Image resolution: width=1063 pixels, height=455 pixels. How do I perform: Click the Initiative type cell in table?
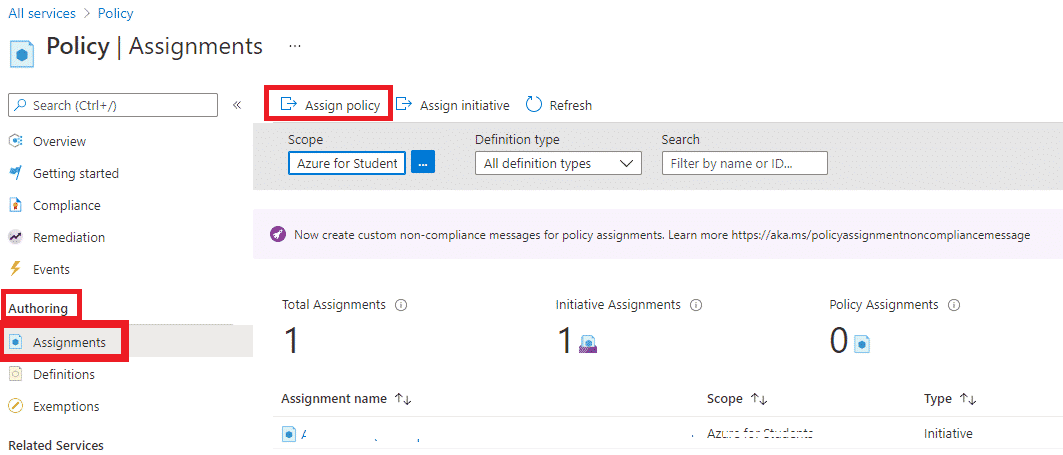948,433
